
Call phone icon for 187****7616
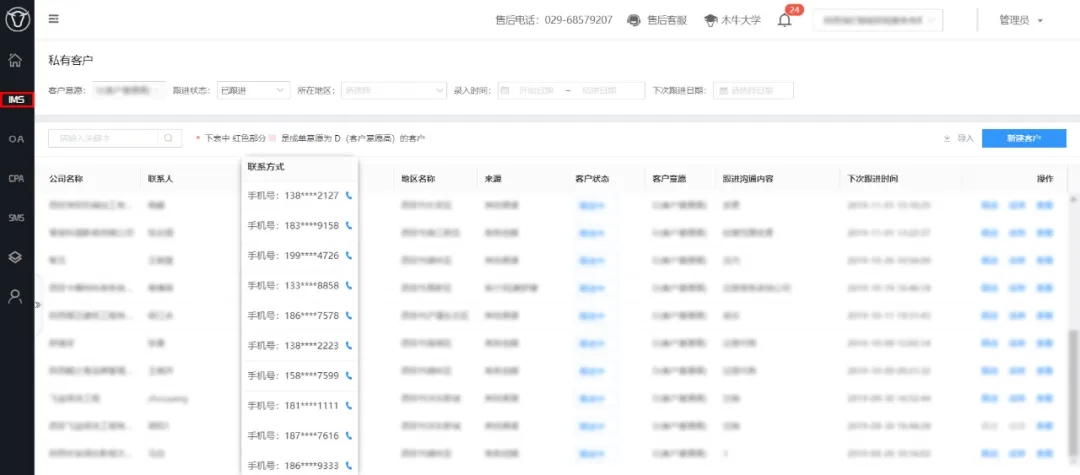pos(349,436)
